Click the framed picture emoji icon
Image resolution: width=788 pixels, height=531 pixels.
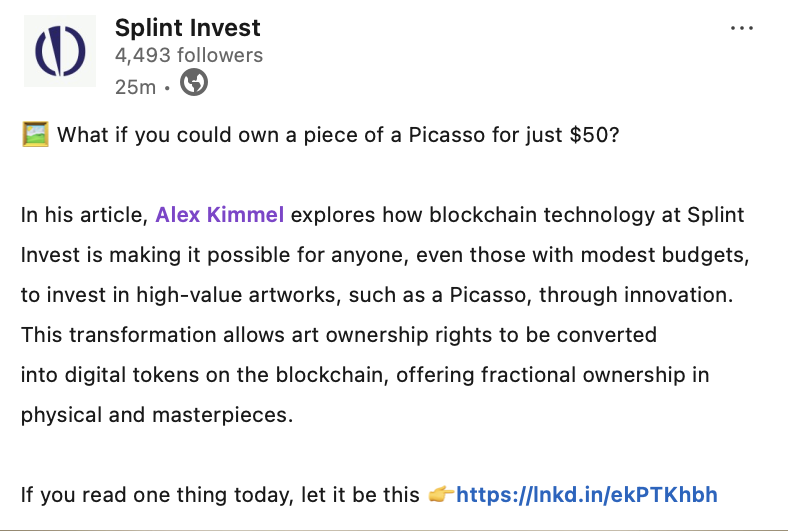35,134
